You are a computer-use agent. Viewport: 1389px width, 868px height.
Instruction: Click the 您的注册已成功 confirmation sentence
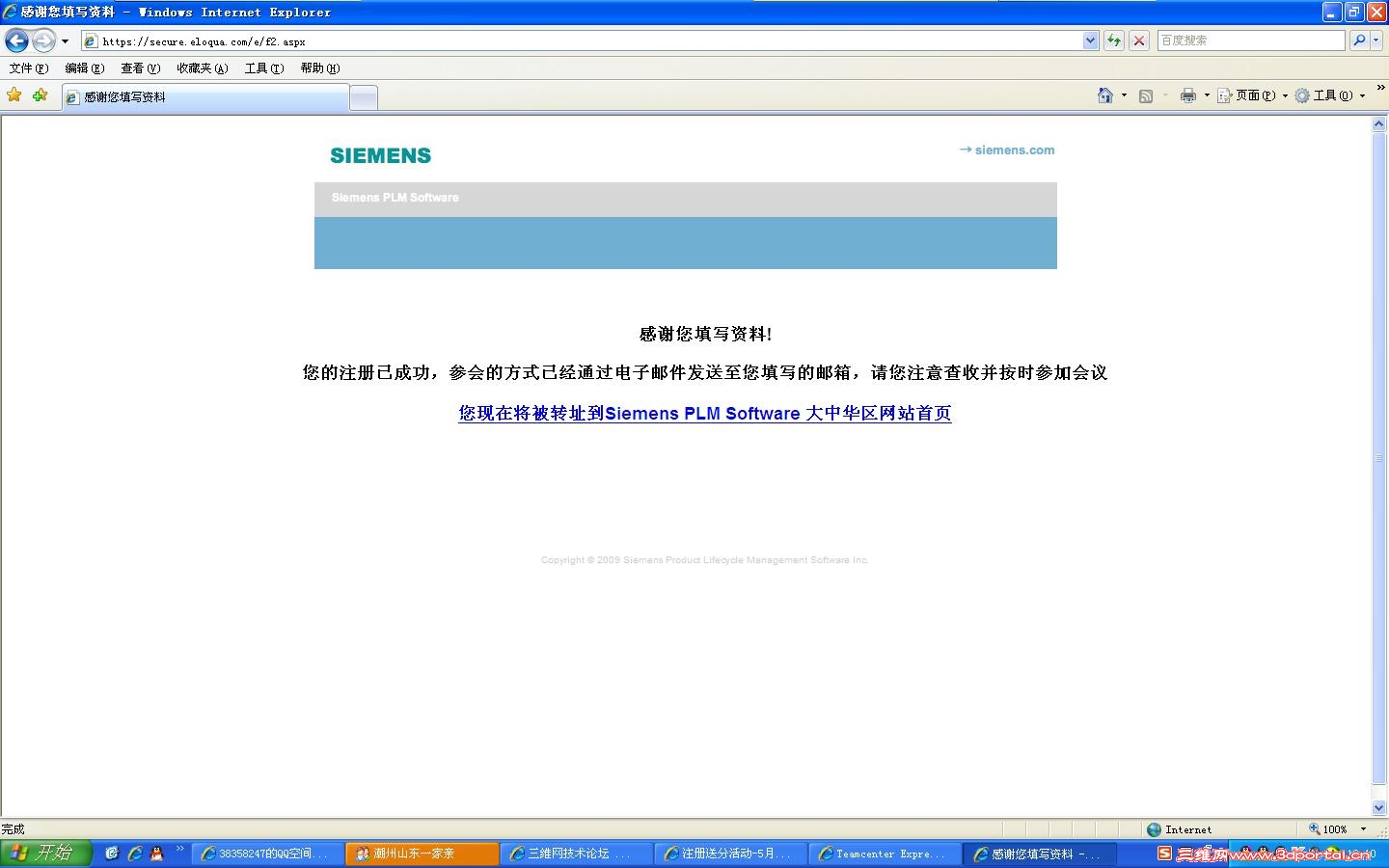705,372
